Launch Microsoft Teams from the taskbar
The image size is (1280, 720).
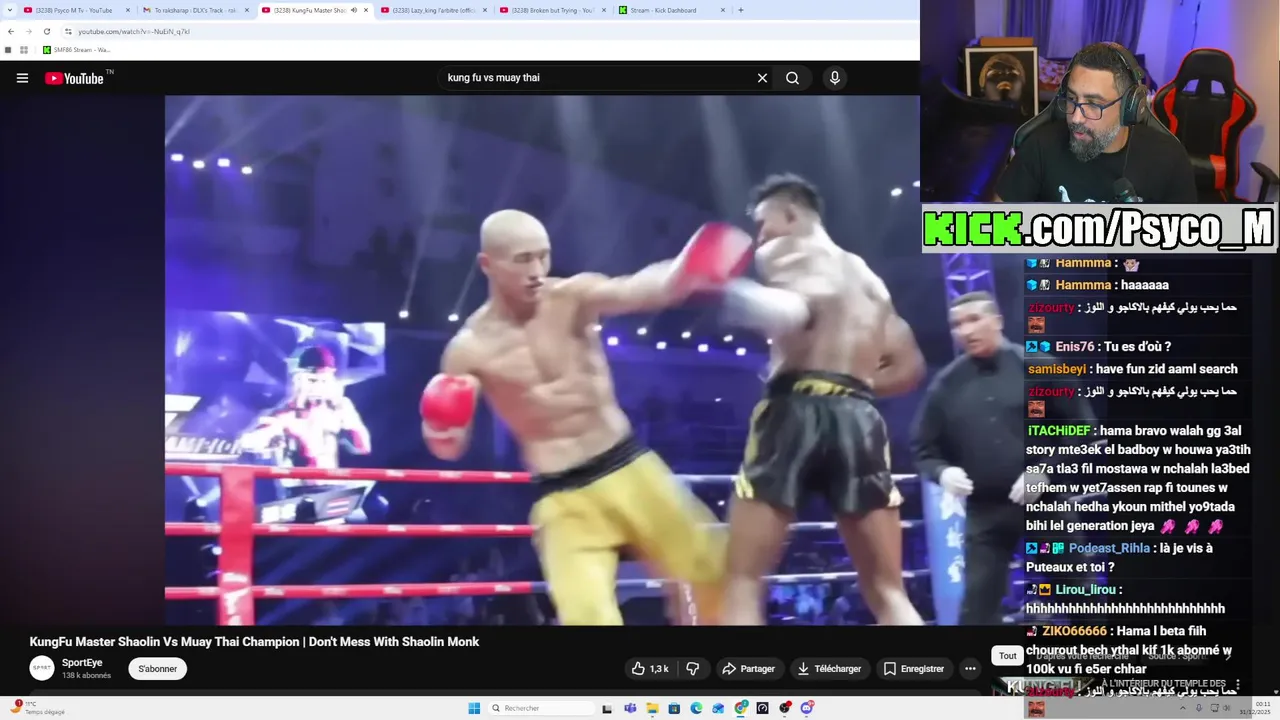[x=630, y=708]
